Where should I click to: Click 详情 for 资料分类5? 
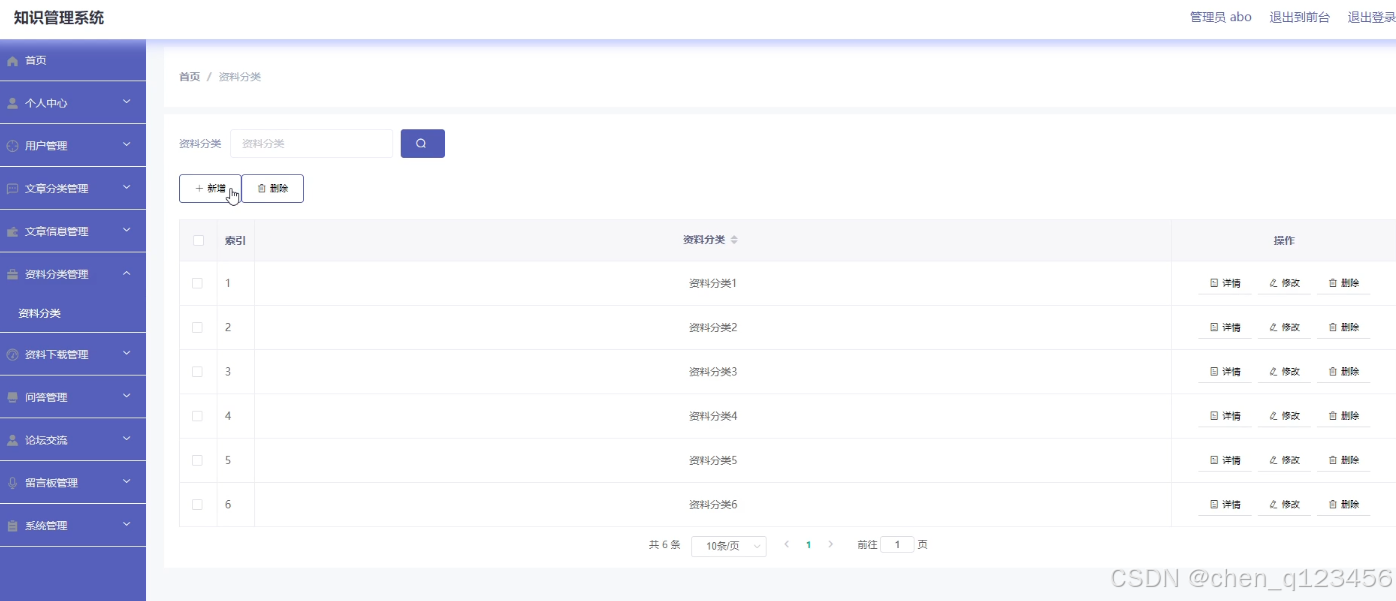click(1225, 461)
